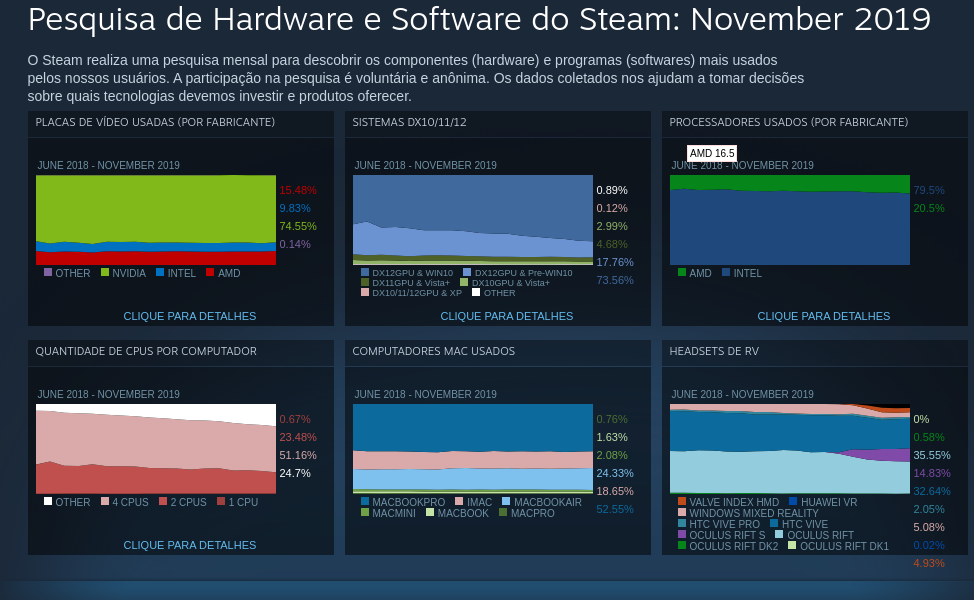Click the INTEL swatch in processors legend
The width and height of the screenshot is (974, 600).
(726, 272)
